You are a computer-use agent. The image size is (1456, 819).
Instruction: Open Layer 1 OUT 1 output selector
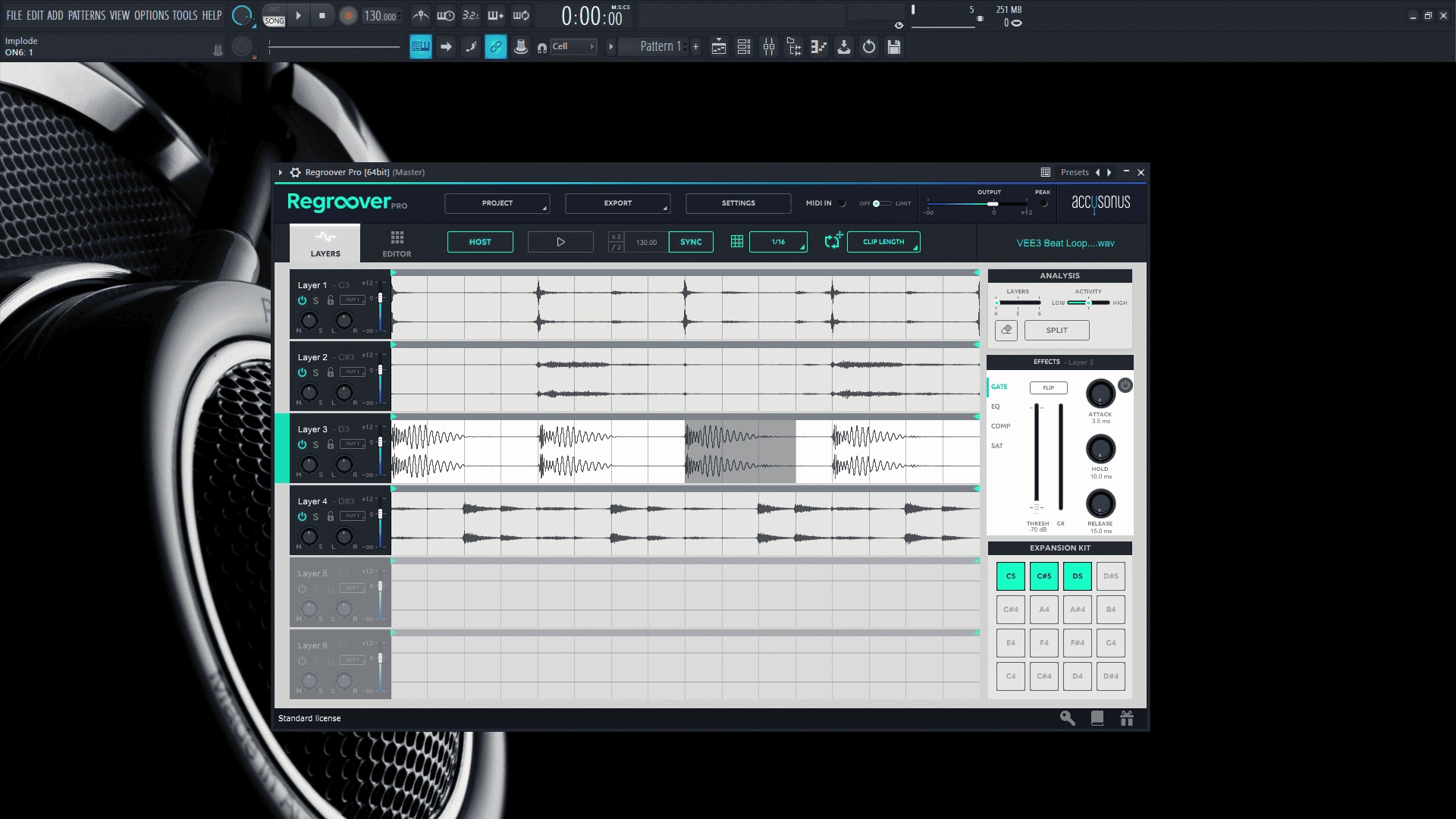click(x=353, y=300)
